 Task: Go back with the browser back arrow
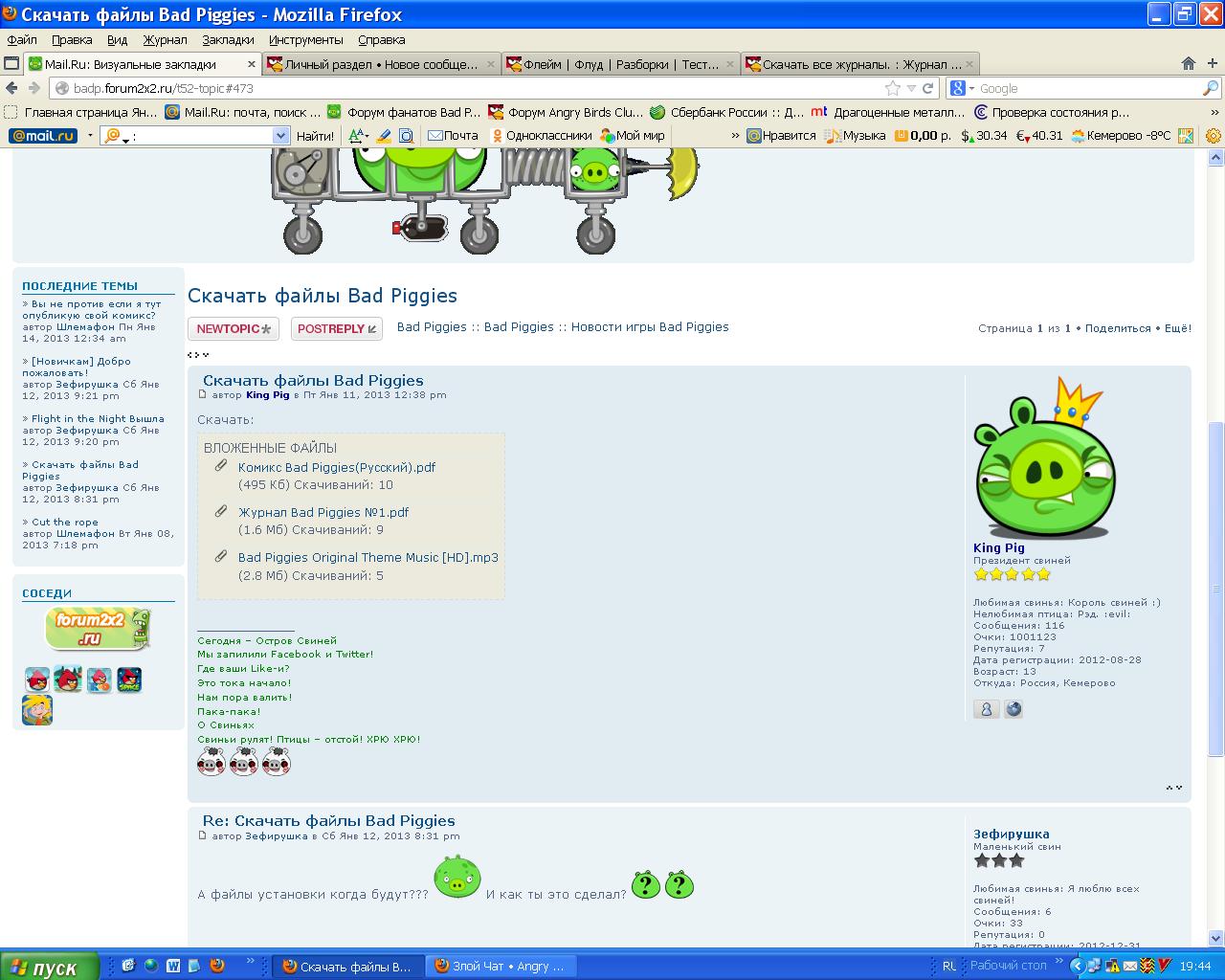pos(12,88)
